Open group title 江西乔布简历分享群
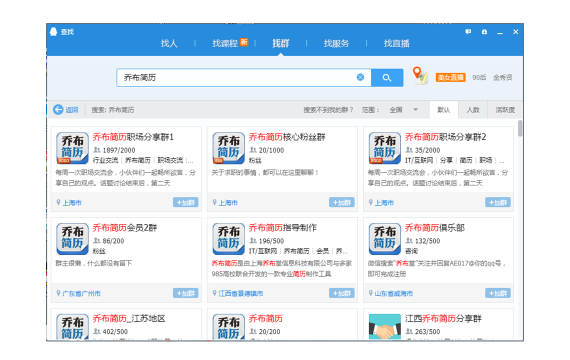 coord(443,319)
